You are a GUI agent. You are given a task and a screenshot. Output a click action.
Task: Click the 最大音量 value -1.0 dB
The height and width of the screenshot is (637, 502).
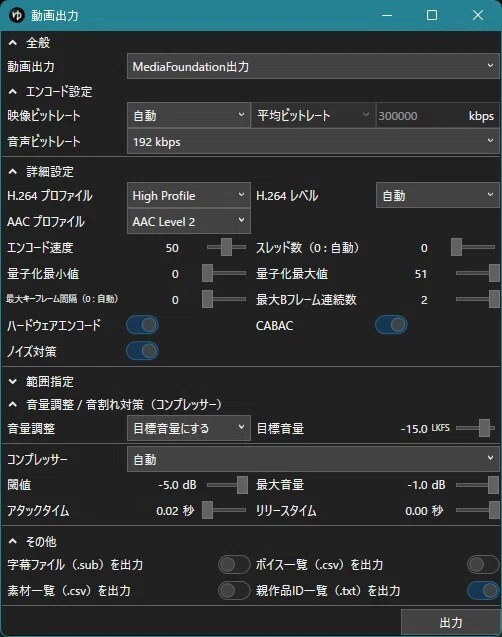(x=426, y=485)
